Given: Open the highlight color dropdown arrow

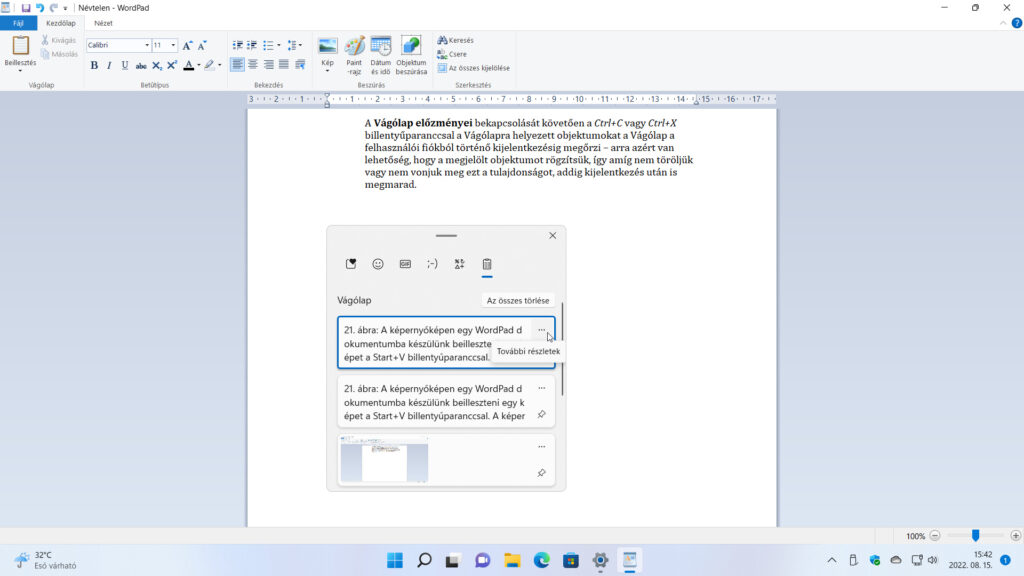Looking at the screenshot, I should tap(219, 65).
